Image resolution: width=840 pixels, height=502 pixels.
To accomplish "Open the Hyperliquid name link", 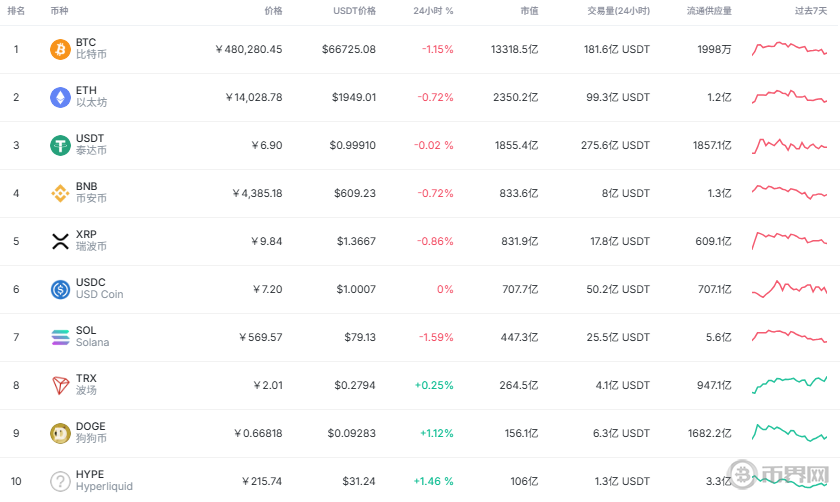I will click(104, 487).
